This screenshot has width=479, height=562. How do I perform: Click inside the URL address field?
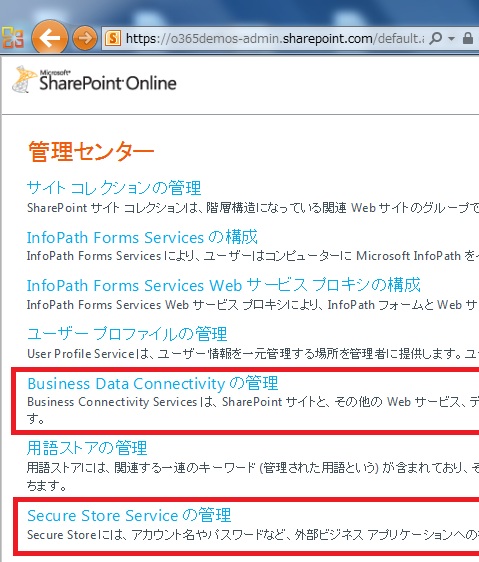[x=274, y=38]
